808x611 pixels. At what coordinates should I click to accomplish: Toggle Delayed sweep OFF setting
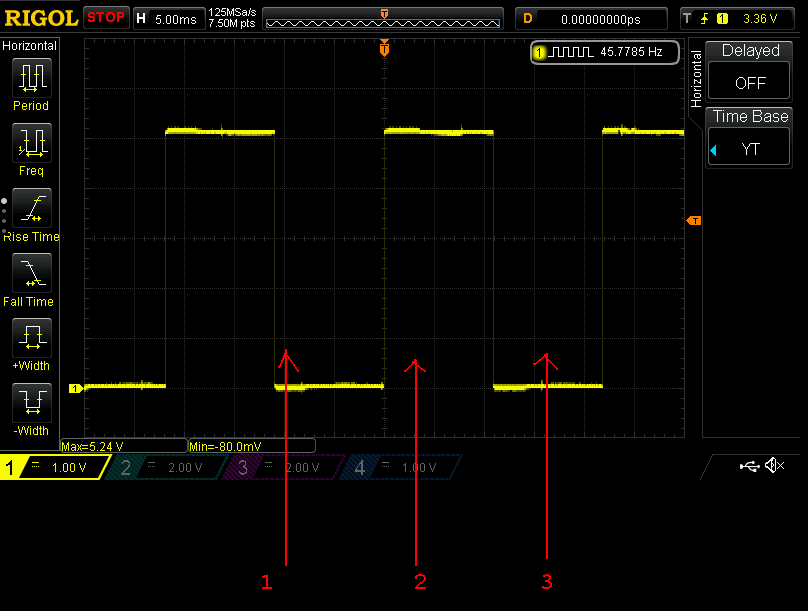coord(749,80)
